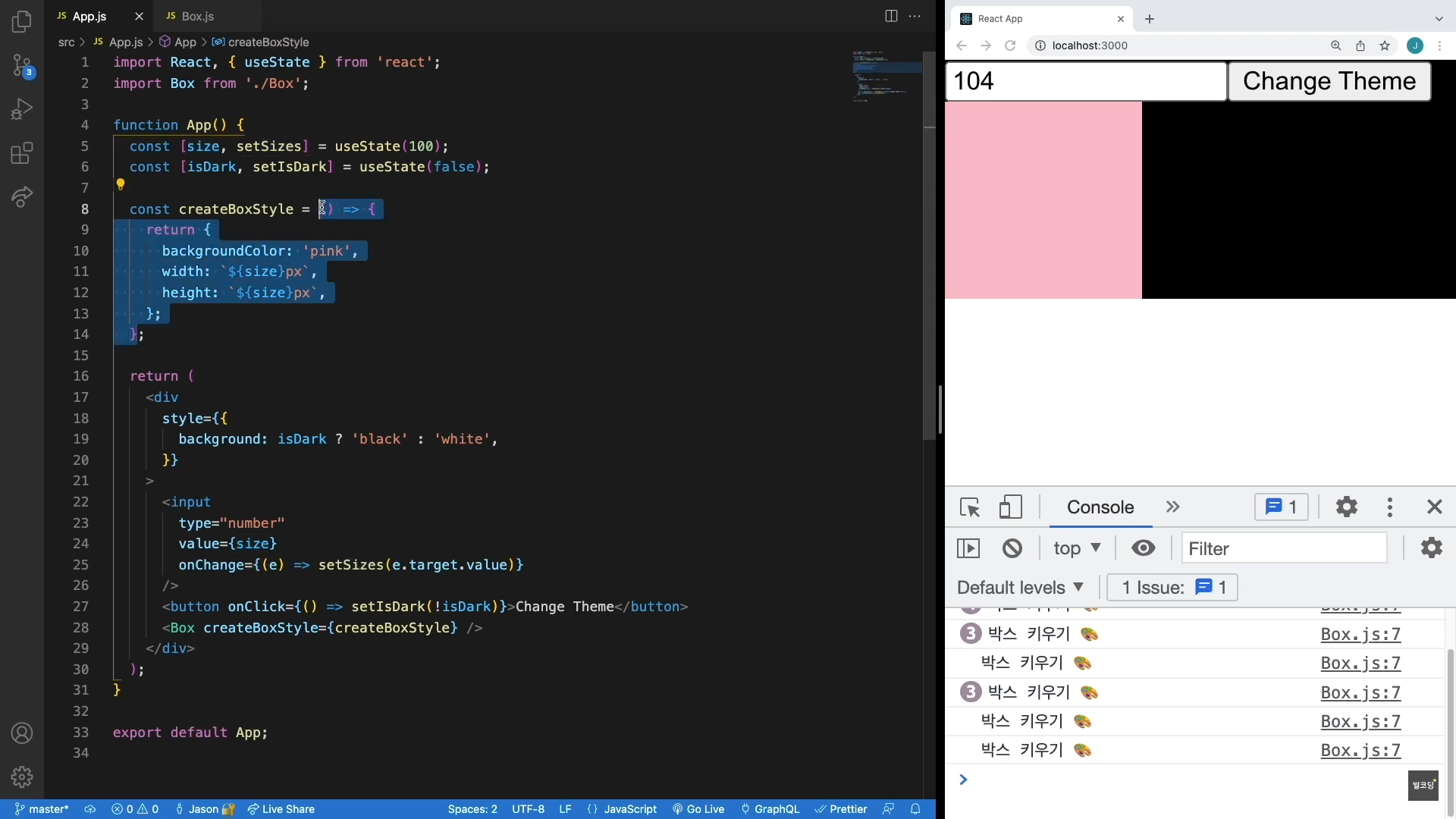Viewport: 1456px width, 819px height.
Task: Expand the Default levels dropdown
Action: point(1021,588)
